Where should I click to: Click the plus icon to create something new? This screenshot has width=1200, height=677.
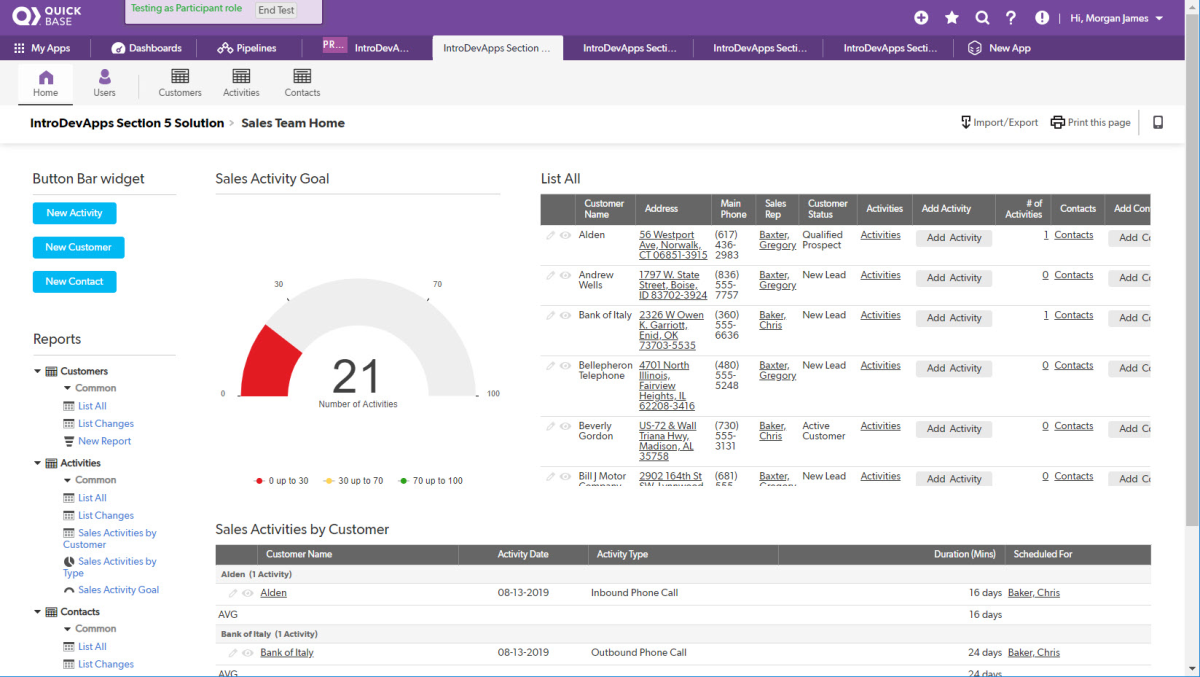click(921, 16)
